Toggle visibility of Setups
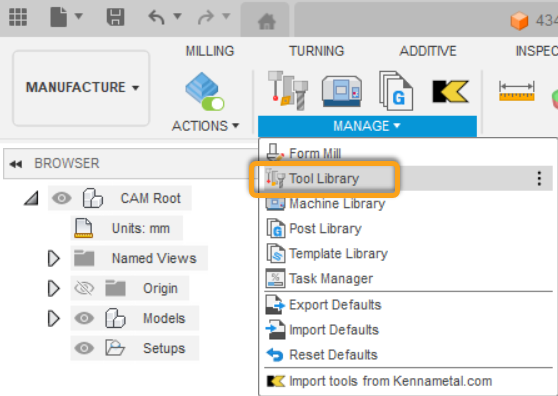 click(x=84, y=348)
